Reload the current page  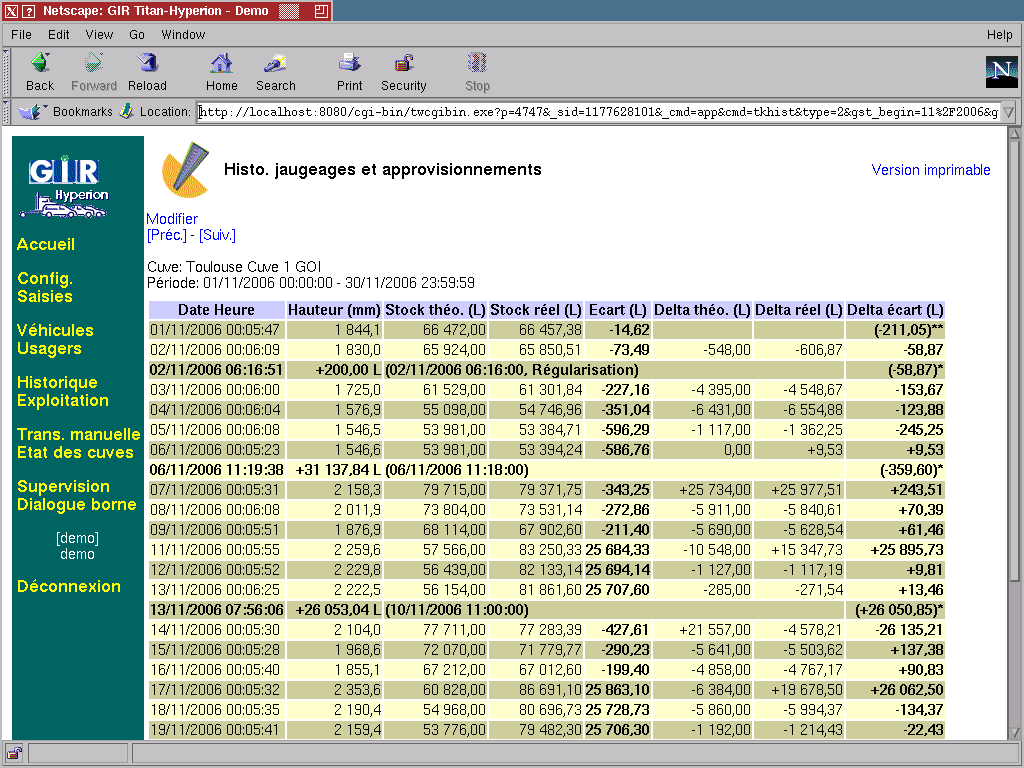[148, 63]
